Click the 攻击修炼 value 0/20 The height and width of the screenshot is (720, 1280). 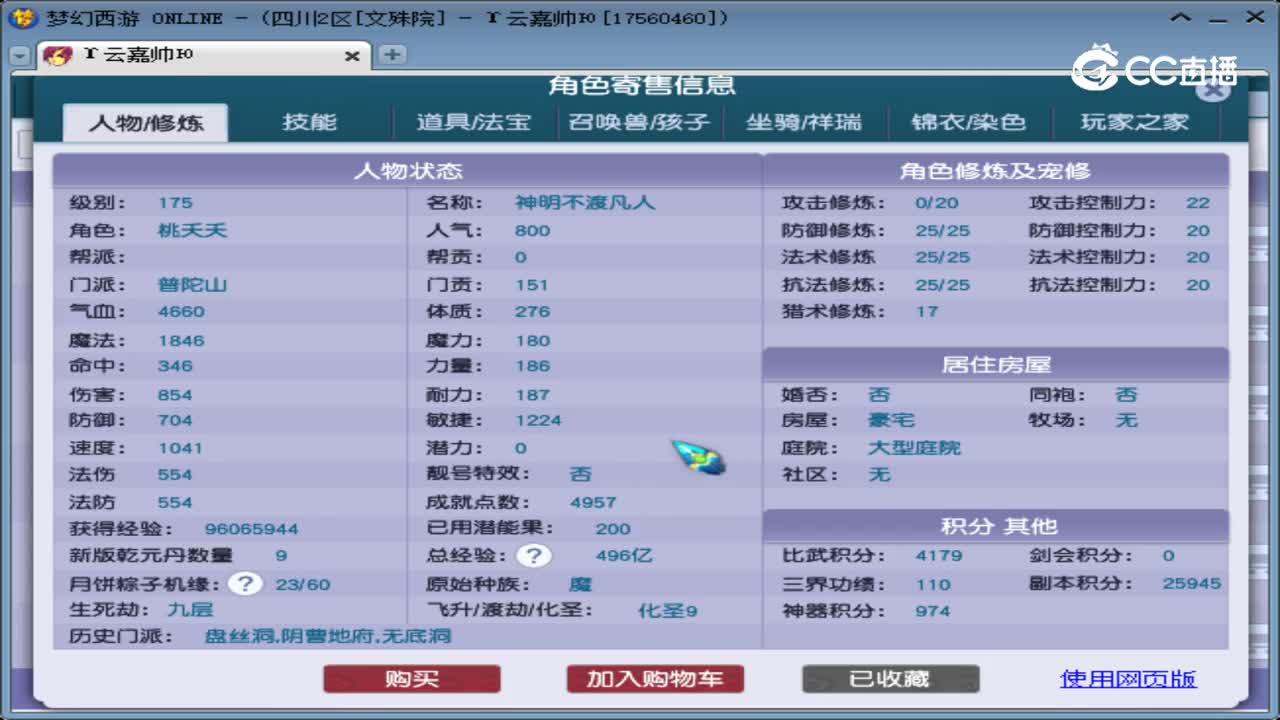click(x=937, y=203)
